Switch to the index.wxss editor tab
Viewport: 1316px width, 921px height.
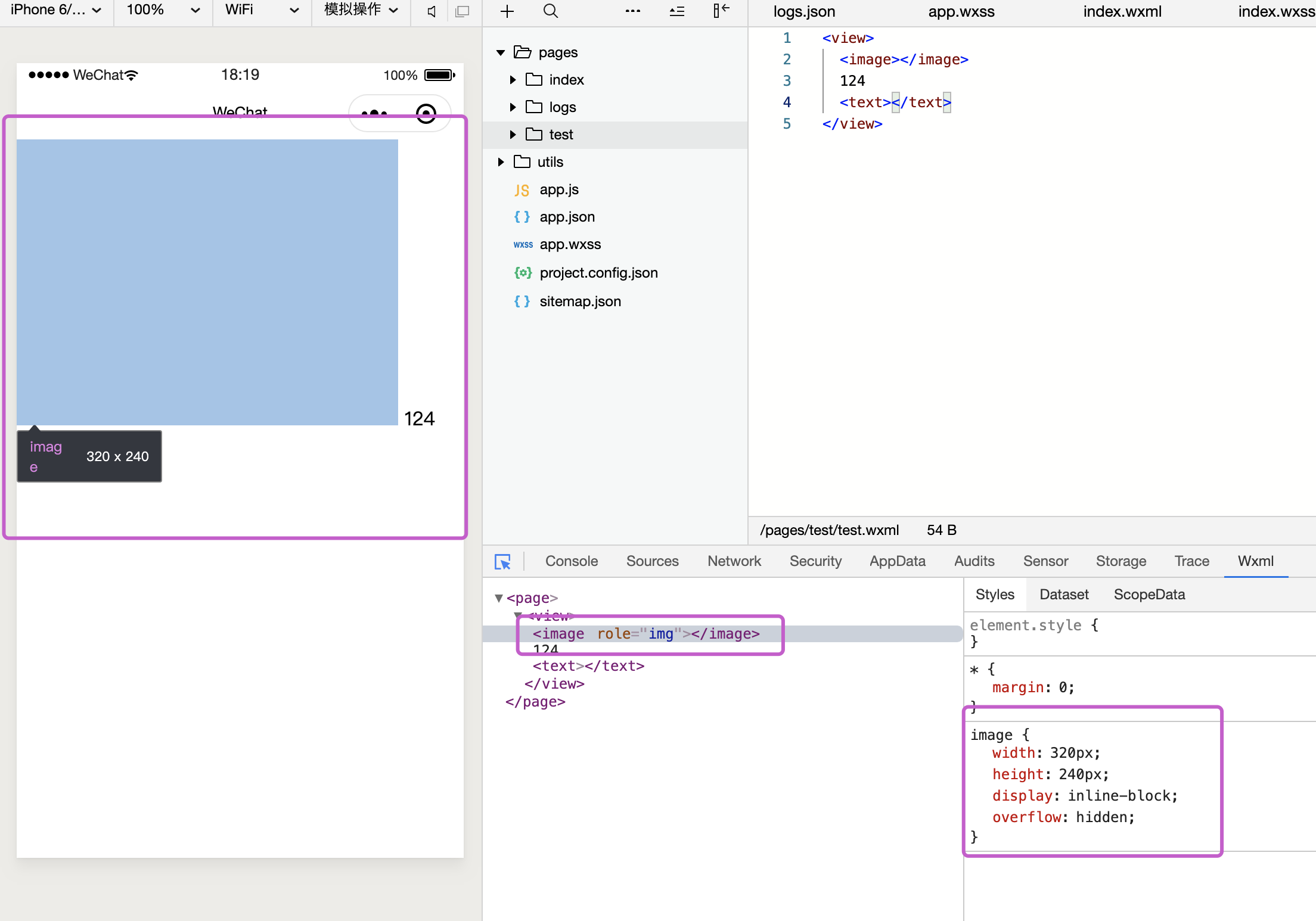tap(1276, 12)
